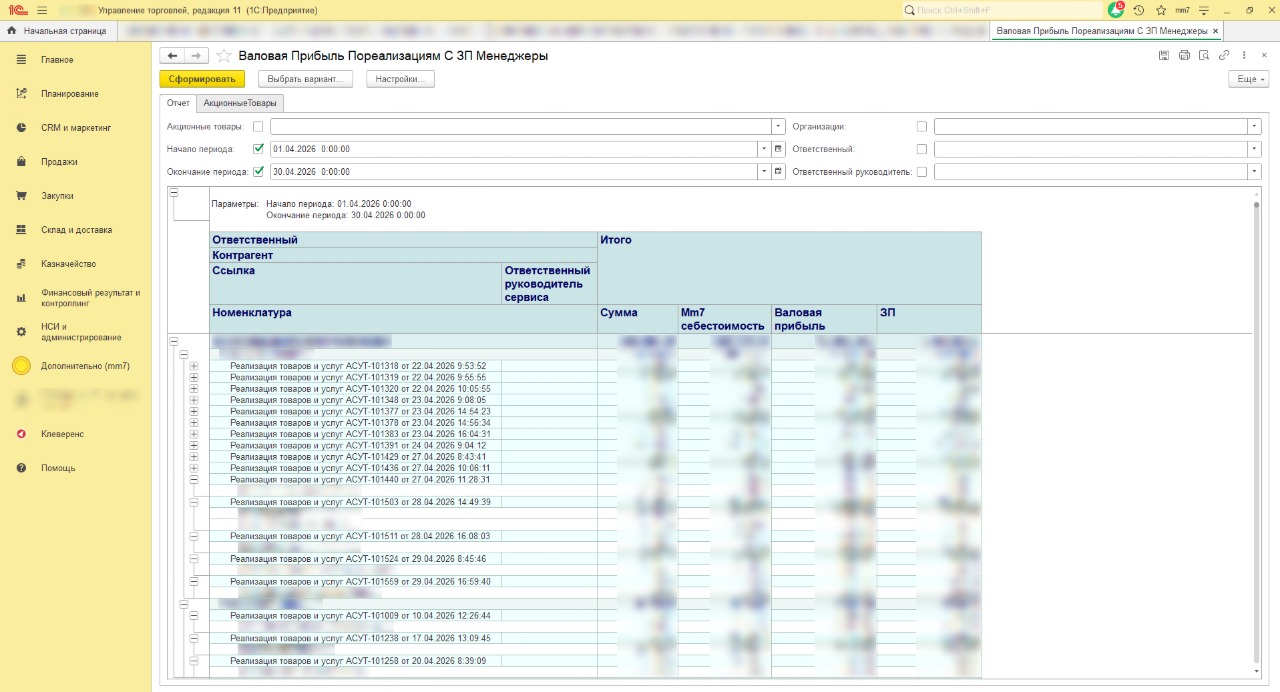This screenshot has width=1280, height=692.
Task: Open calendar picker for Начало периода
Action: [x=778, y=149]
